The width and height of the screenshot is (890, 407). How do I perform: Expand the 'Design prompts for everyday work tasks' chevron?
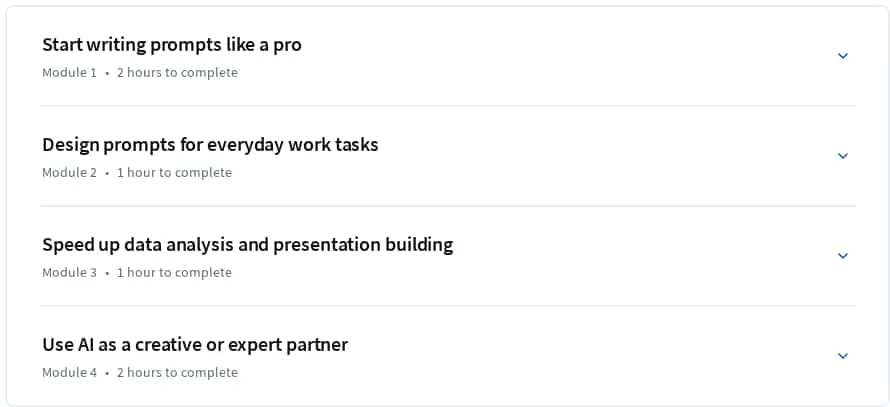(843, 156)
